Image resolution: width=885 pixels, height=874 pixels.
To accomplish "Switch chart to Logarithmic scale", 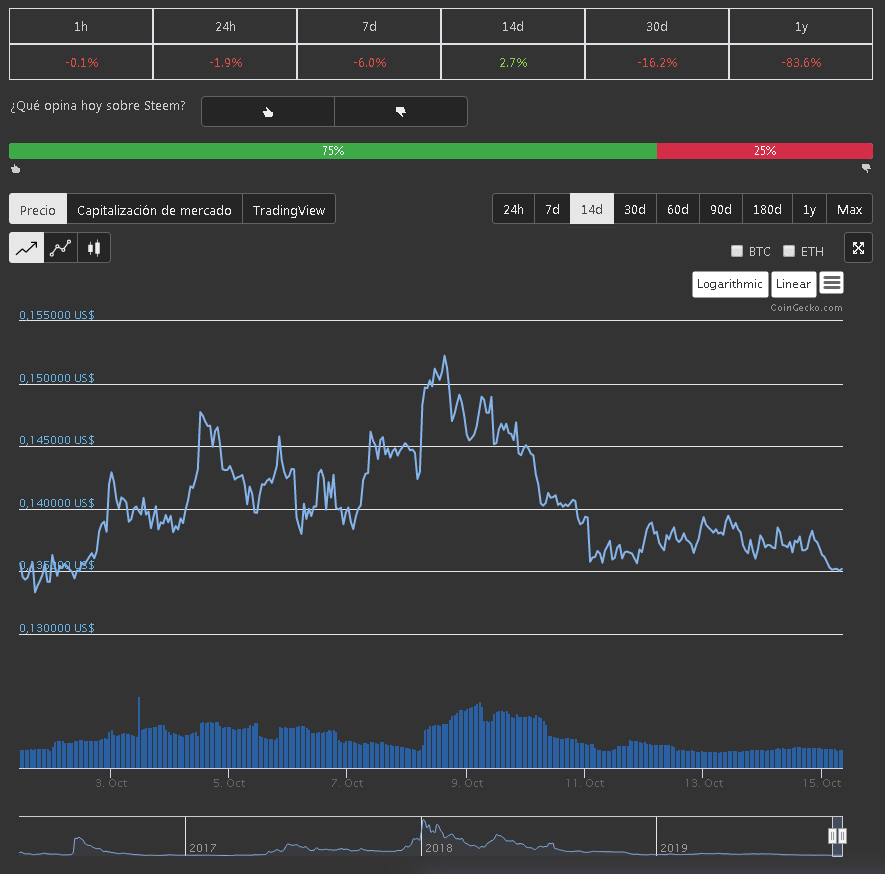I will pos(730,284).
